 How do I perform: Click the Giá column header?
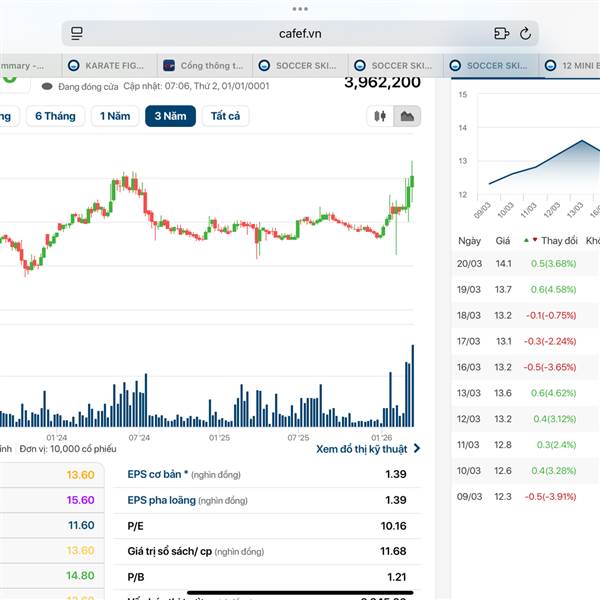[x=503, y=241]
